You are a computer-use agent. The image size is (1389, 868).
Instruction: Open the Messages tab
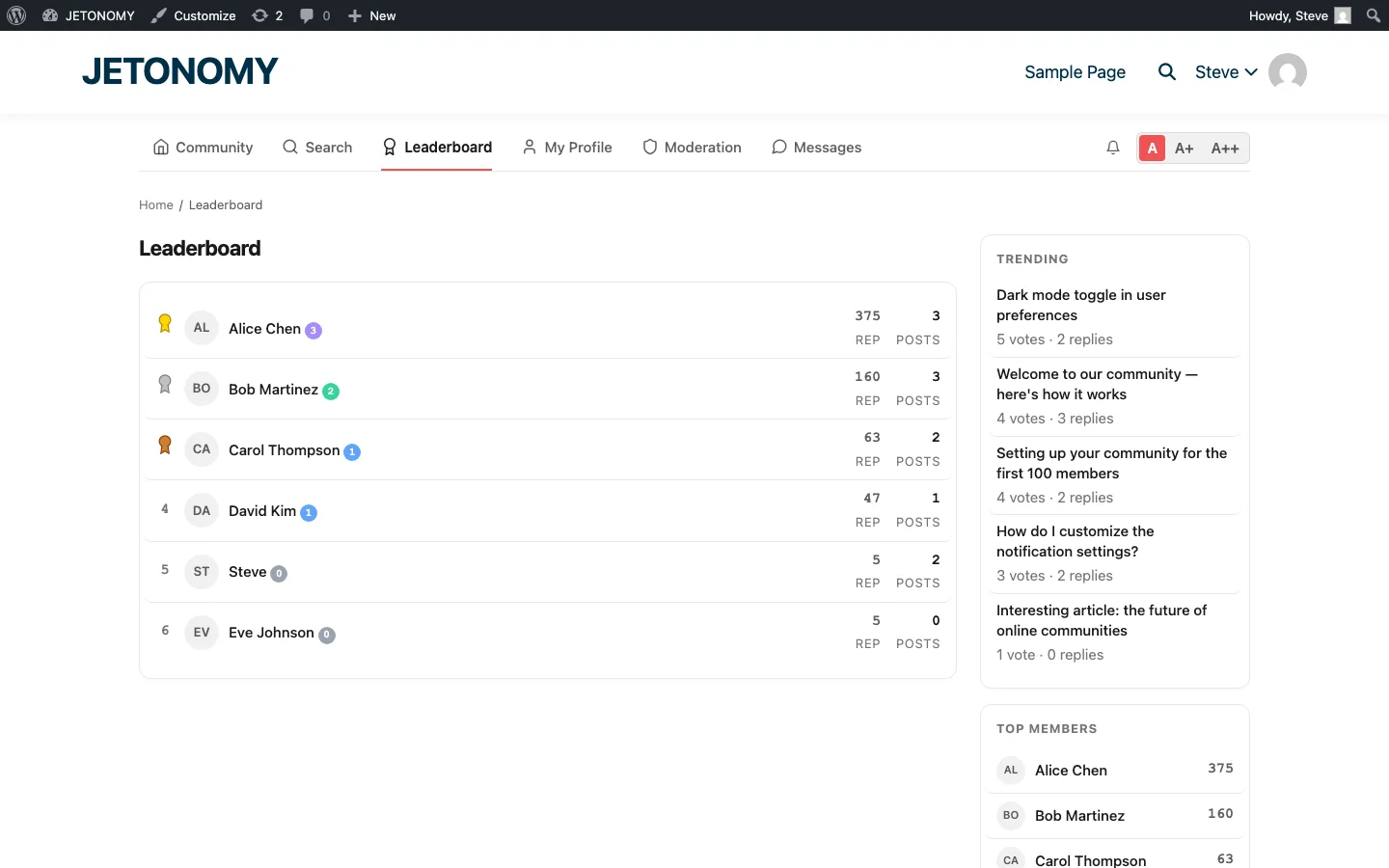tap(817, 147)
